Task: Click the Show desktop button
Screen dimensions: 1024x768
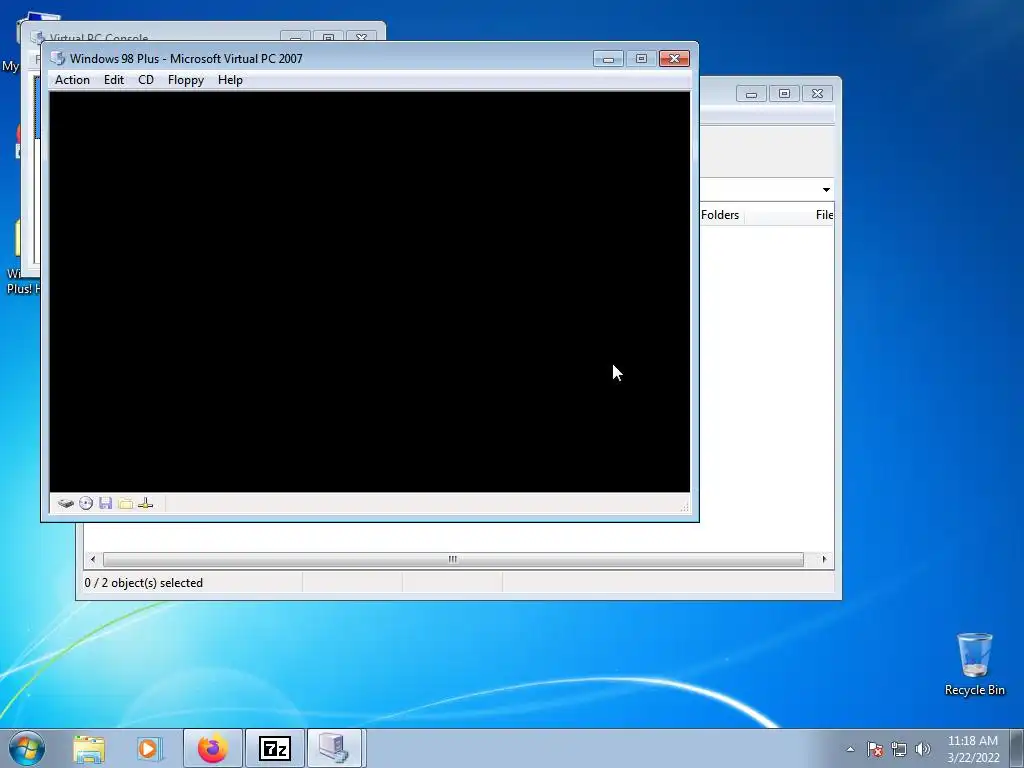Action: [x=1017, y=749]
